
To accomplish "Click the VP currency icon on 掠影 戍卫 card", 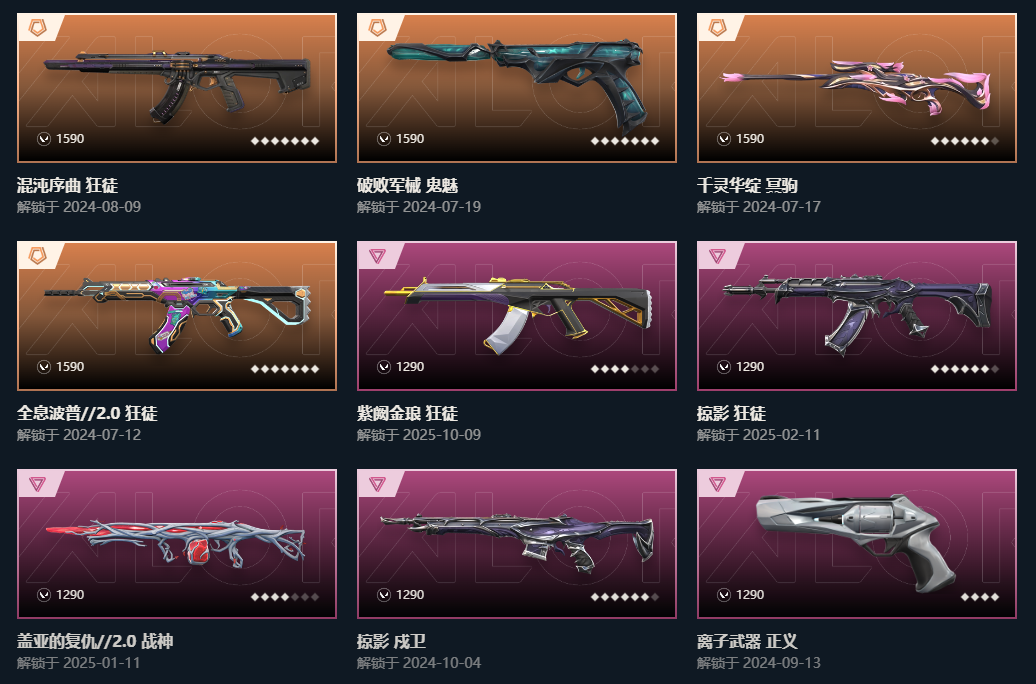I will [384, 595].
